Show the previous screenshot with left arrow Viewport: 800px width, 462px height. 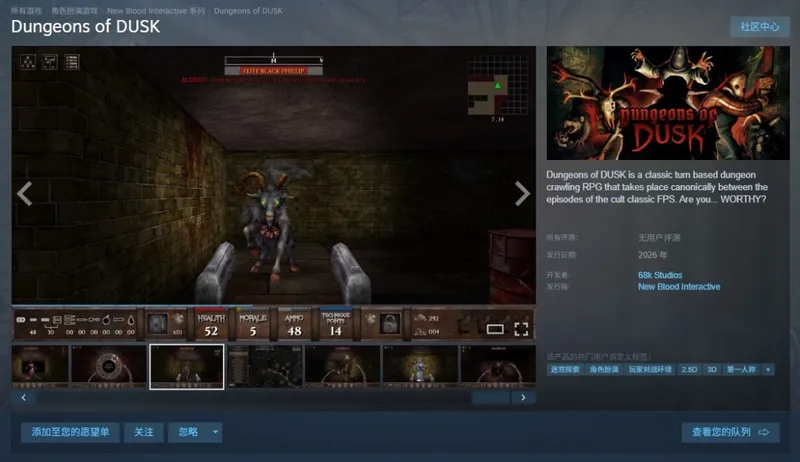pyautogui.click(x=24, y=193)
